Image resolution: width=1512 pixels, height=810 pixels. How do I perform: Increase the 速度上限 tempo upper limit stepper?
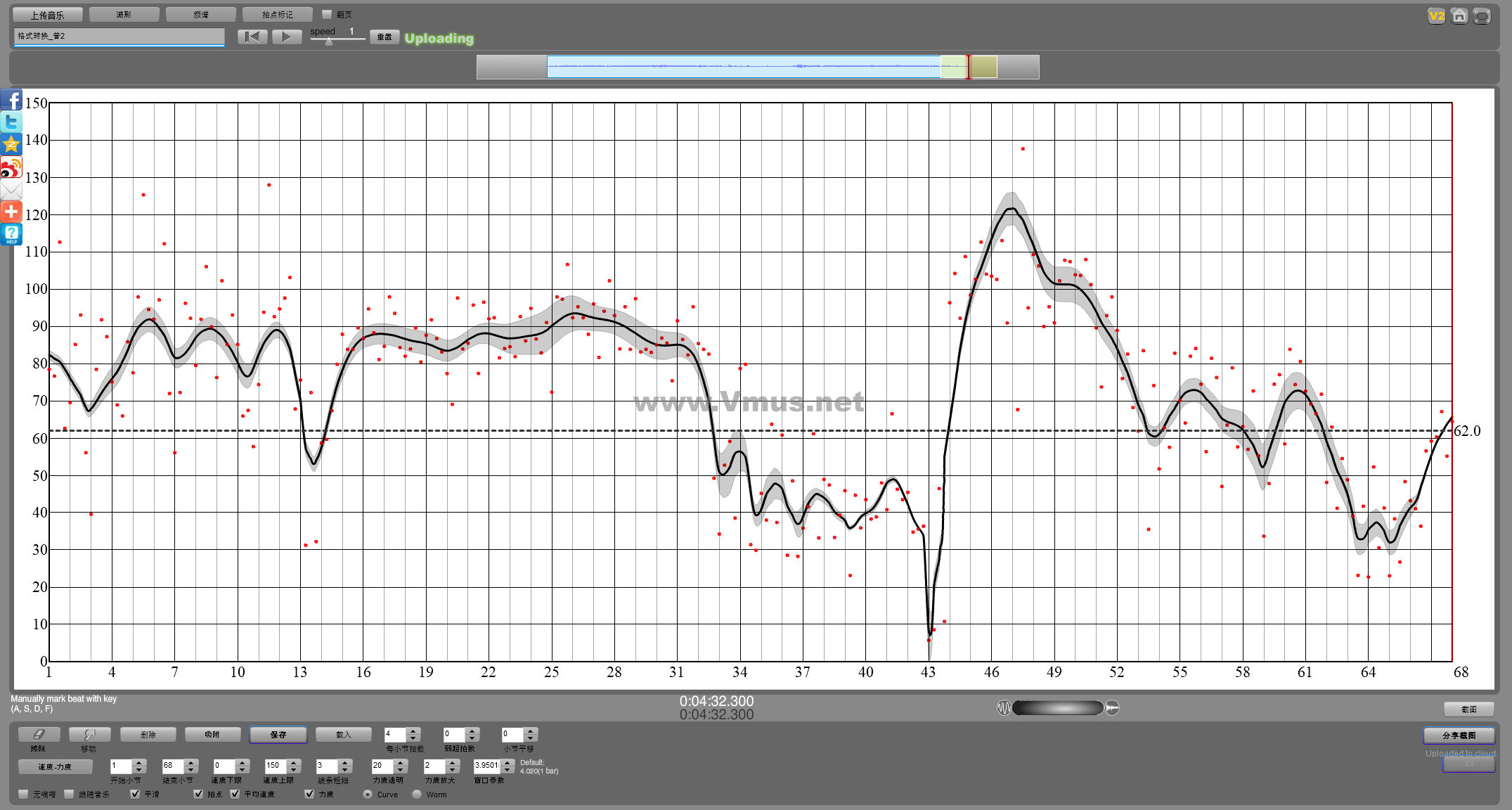(294, 762)
